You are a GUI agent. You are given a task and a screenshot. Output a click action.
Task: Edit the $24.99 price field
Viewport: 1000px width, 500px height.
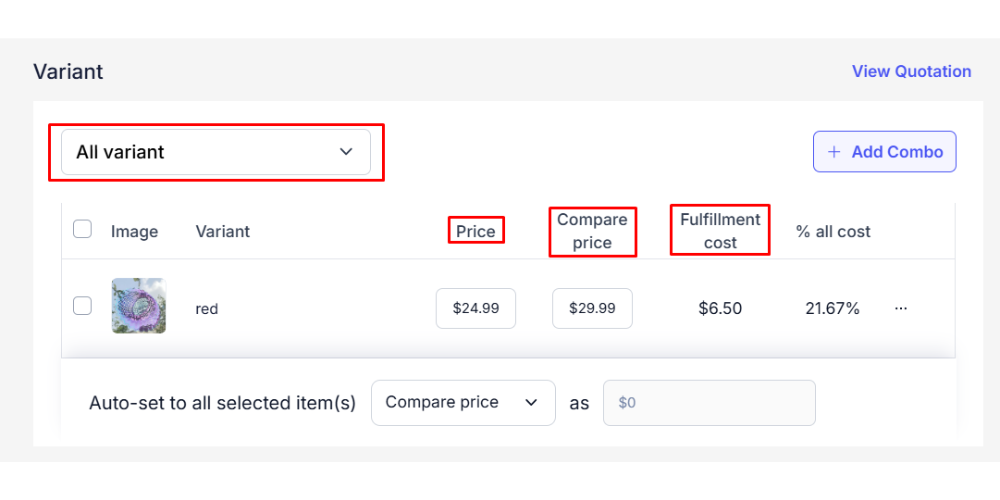pos(476,308)
